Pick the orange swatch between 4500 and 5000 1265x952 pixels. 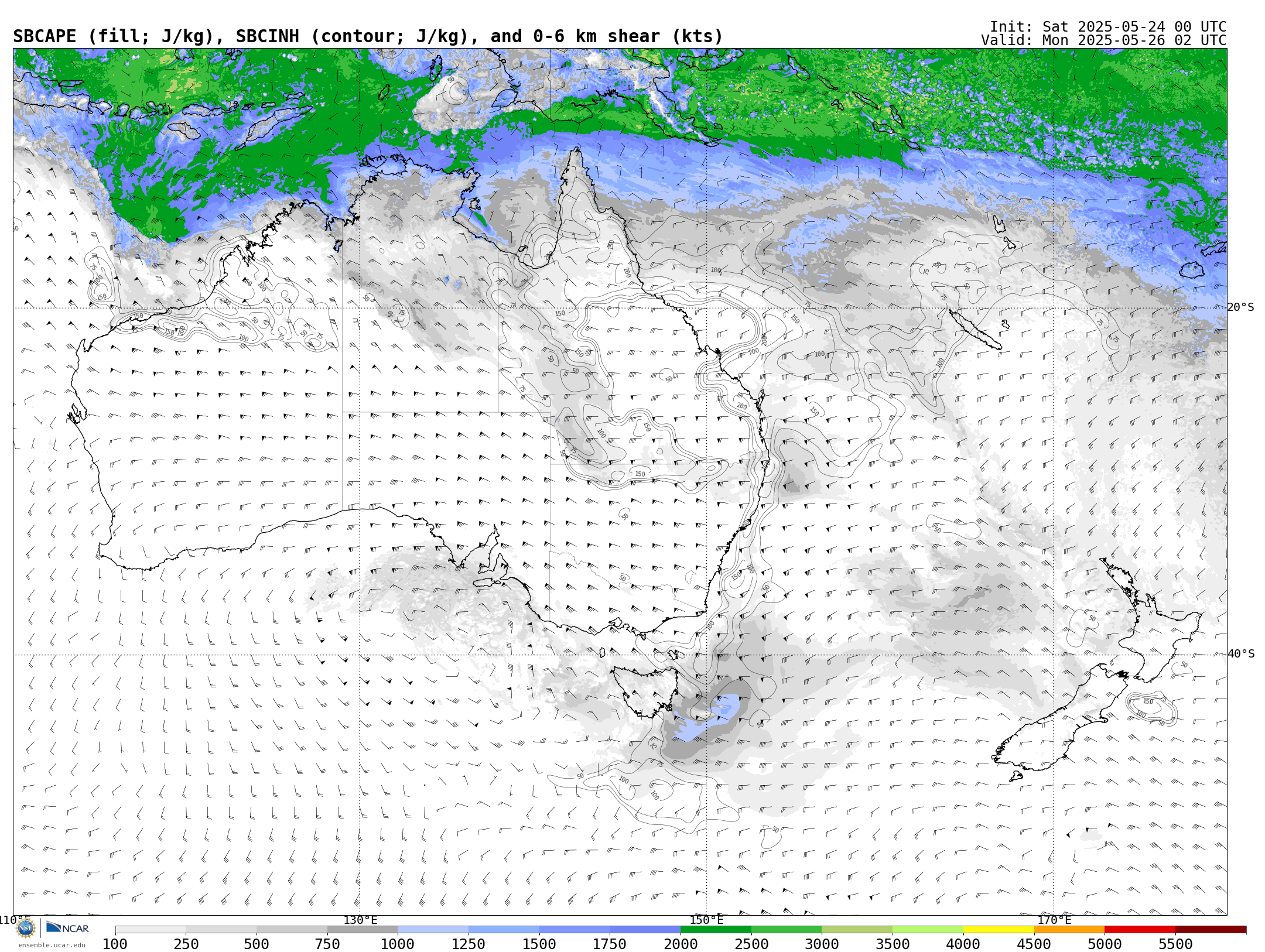click(1069, 930)
